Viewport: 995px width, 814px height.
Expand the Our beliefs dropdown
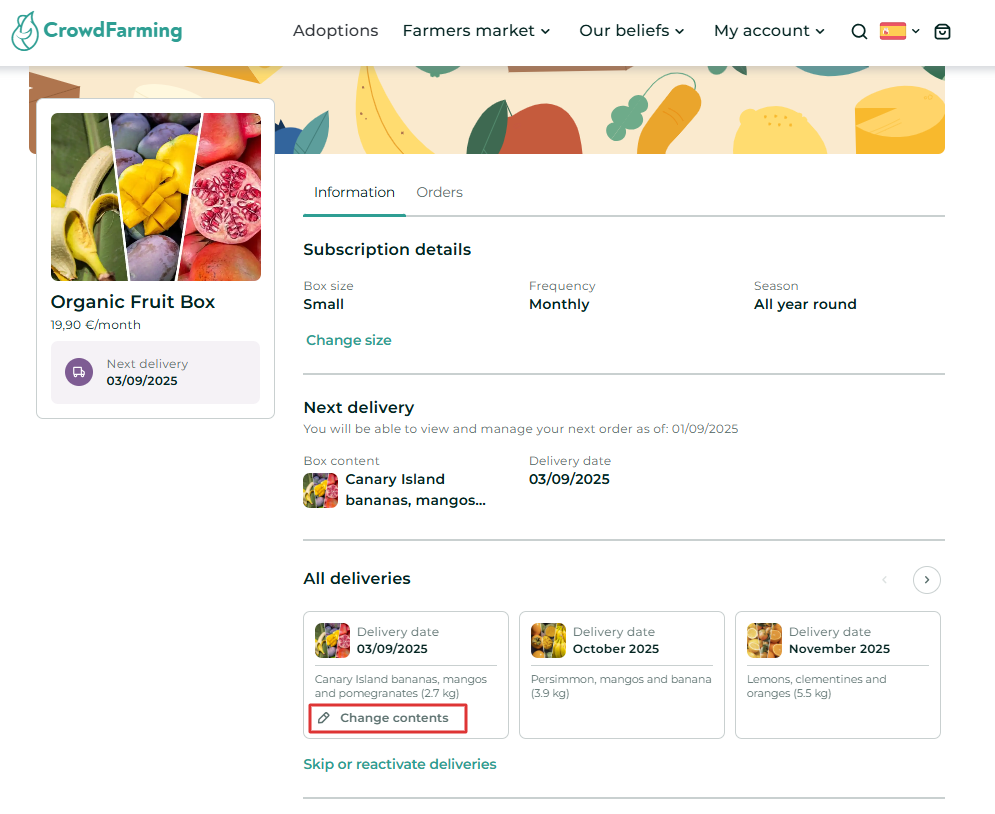[x=631, y=30]
